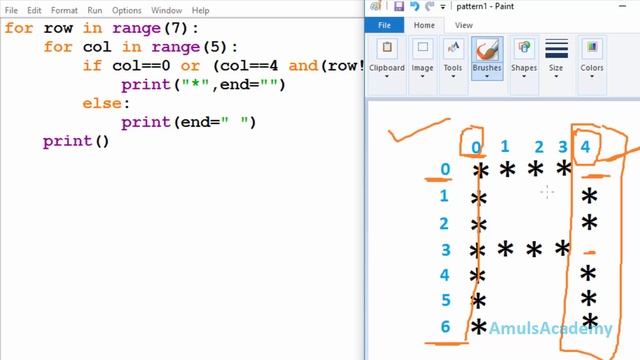640x360 pixels.
Task: Click the 'pattern1 - Paint' window title
Action: click(x=485, y=6)
